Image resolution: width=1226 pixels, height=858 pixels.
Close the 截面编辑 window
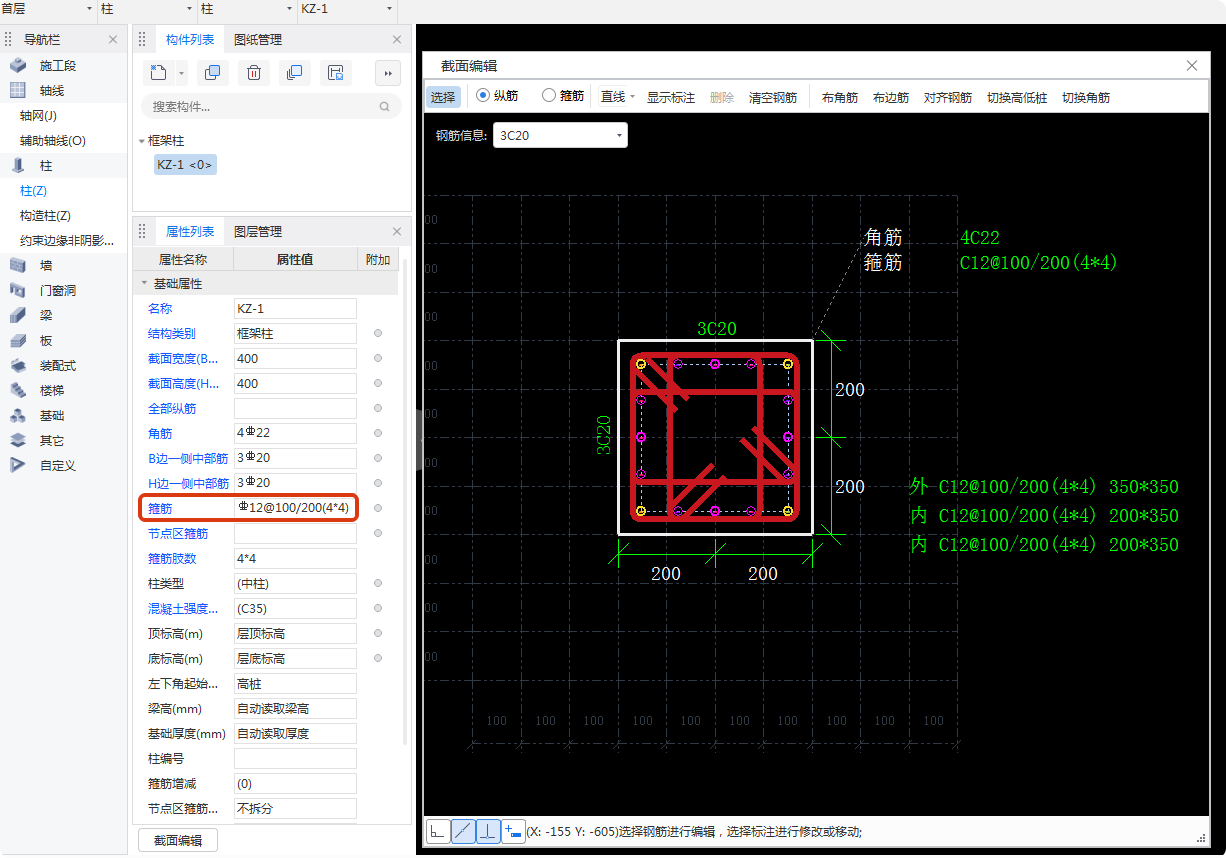point(1192,66)
